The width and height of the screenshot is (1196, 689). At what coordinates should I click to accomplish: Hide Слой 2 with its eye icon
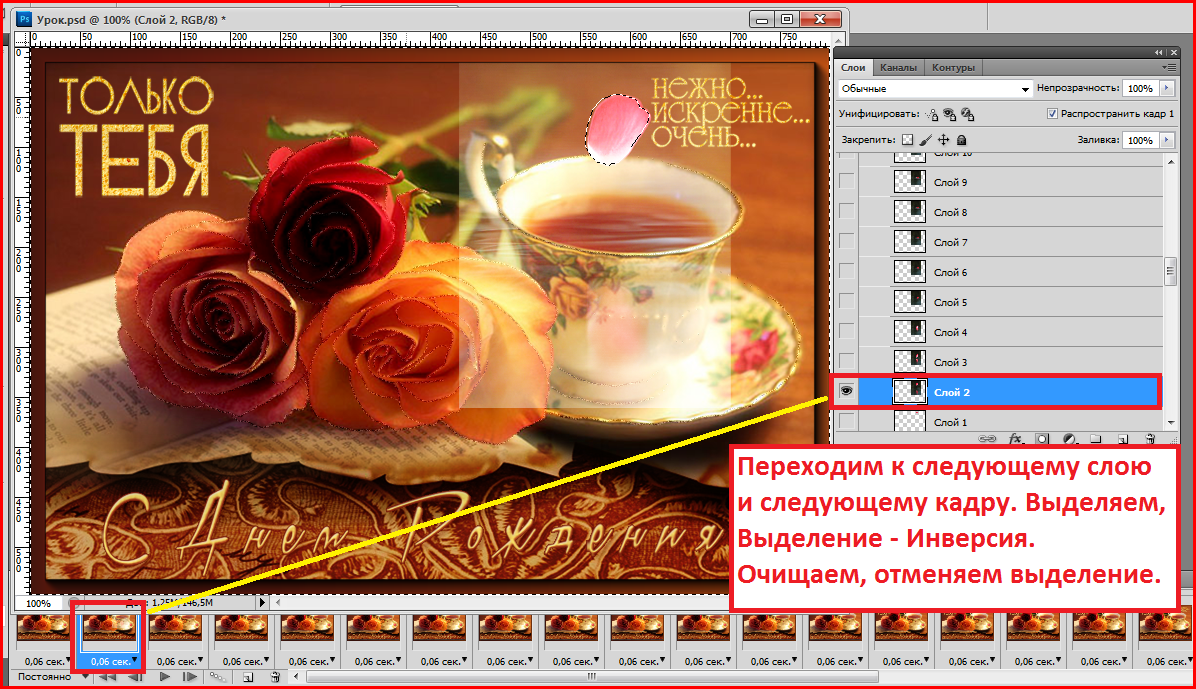(x=847, y=391)
